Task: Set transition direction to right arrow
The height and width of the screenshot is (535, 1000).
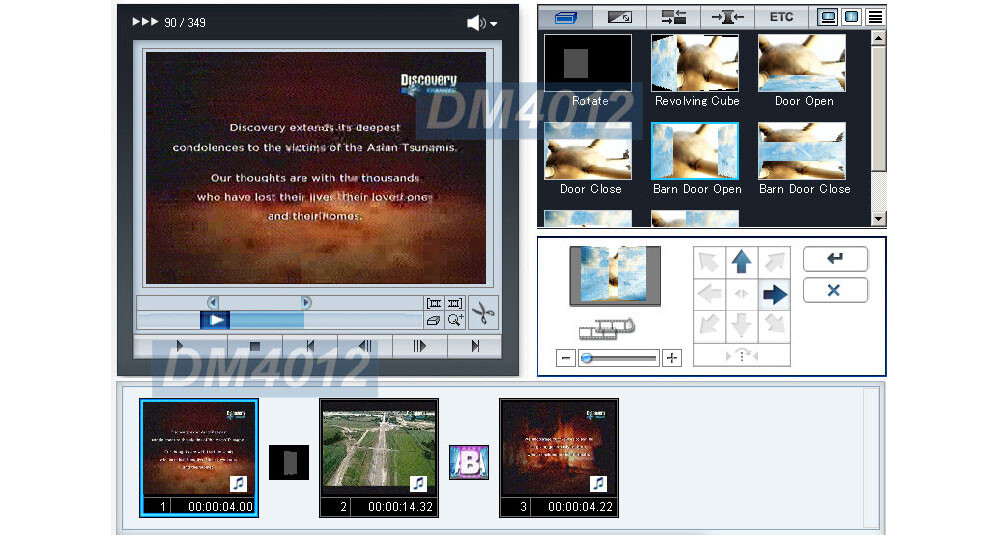Action: tap(774, 294)
